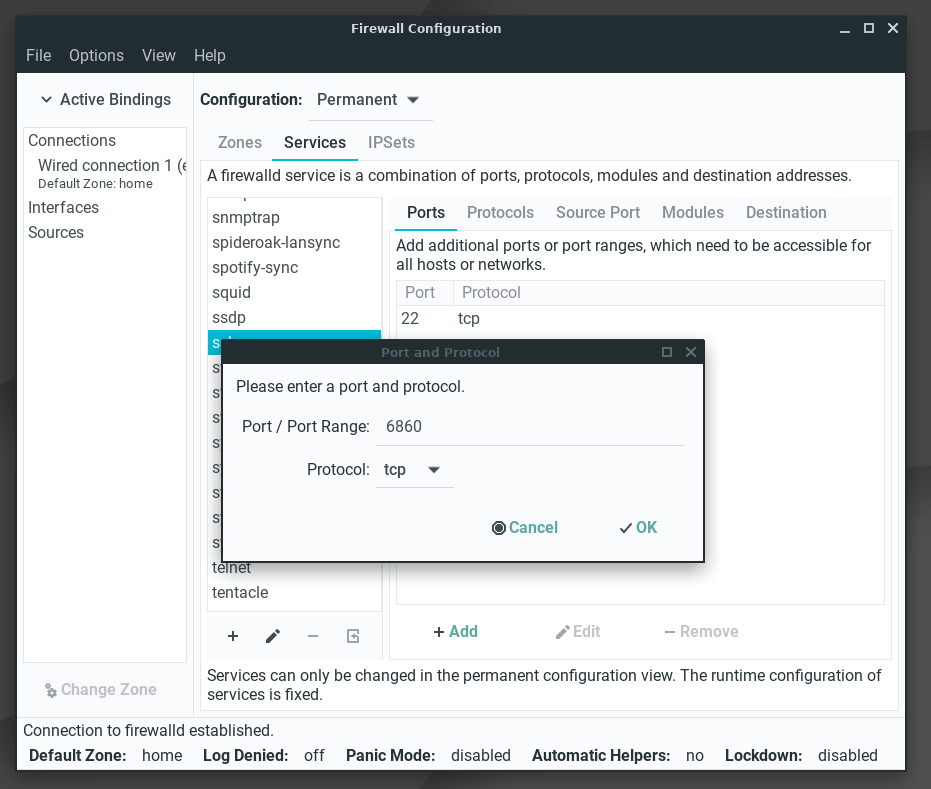
Task: Select Wired connection 1 under Connections
Action: pyautogui.click(x=110, y=166)
